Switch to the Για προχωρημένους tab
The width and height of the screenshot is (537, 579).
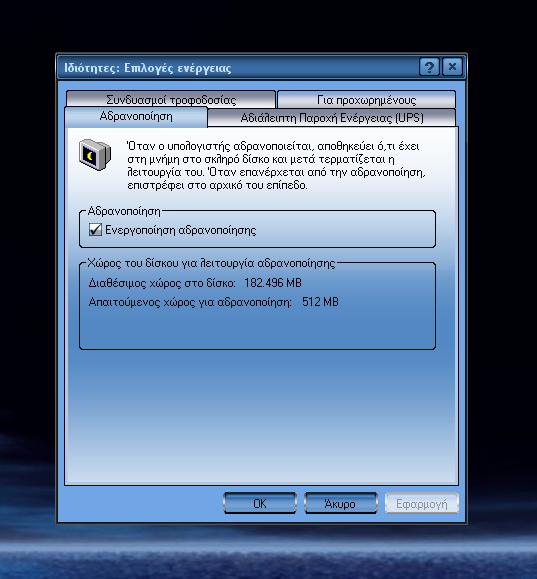366,100
